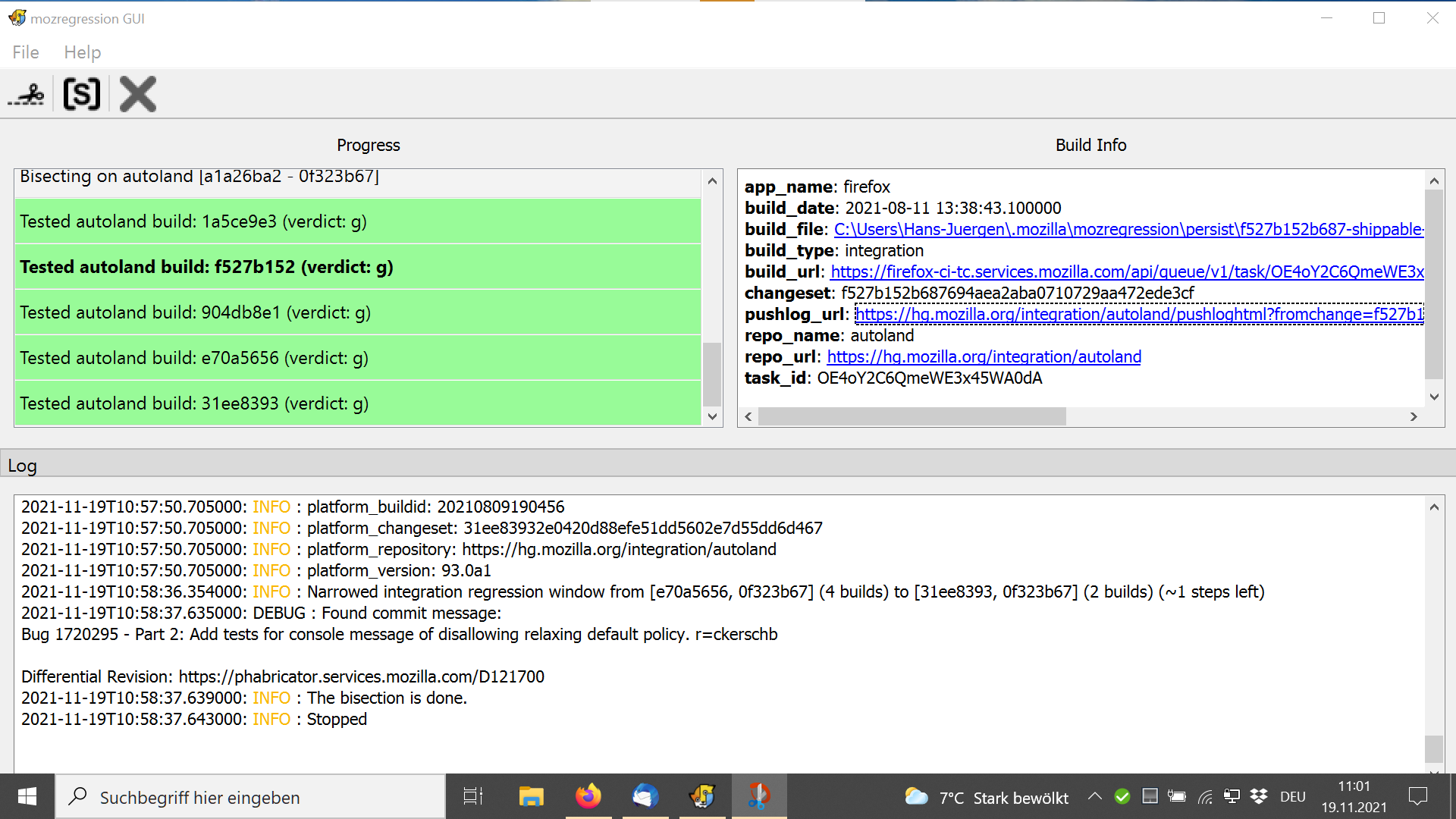
Task: Open the pushlog_url link
Action: [x=1139, y=315]
